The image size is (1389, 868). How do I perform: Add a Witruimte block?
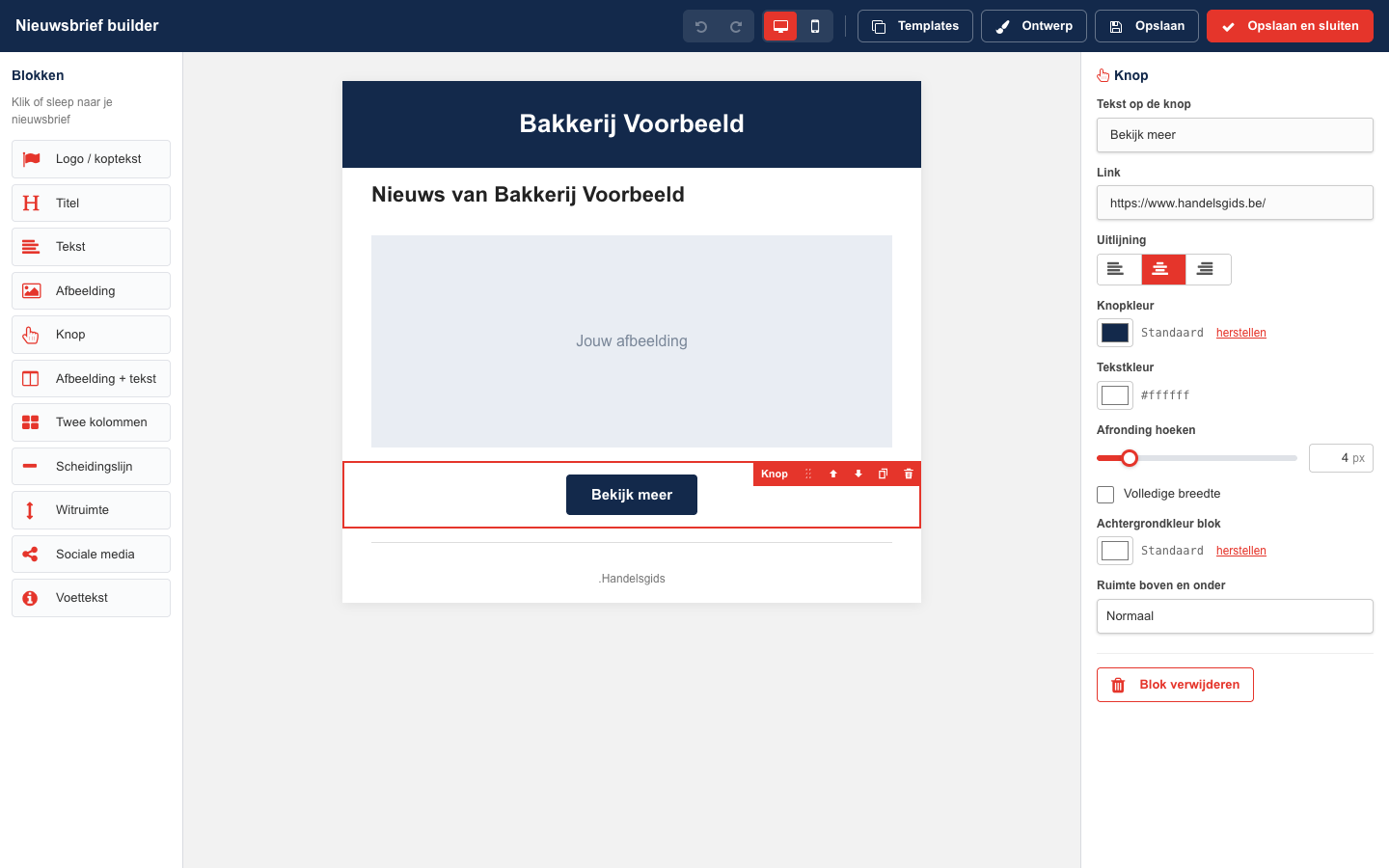tap(91, 510)
